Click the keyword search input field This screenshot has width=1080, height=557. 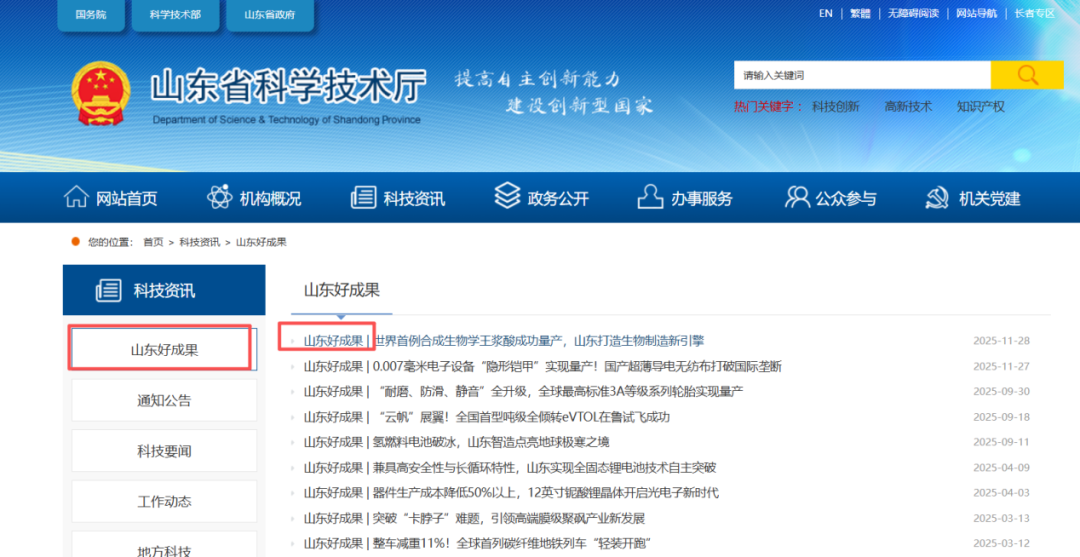click(x=862, y=75)
